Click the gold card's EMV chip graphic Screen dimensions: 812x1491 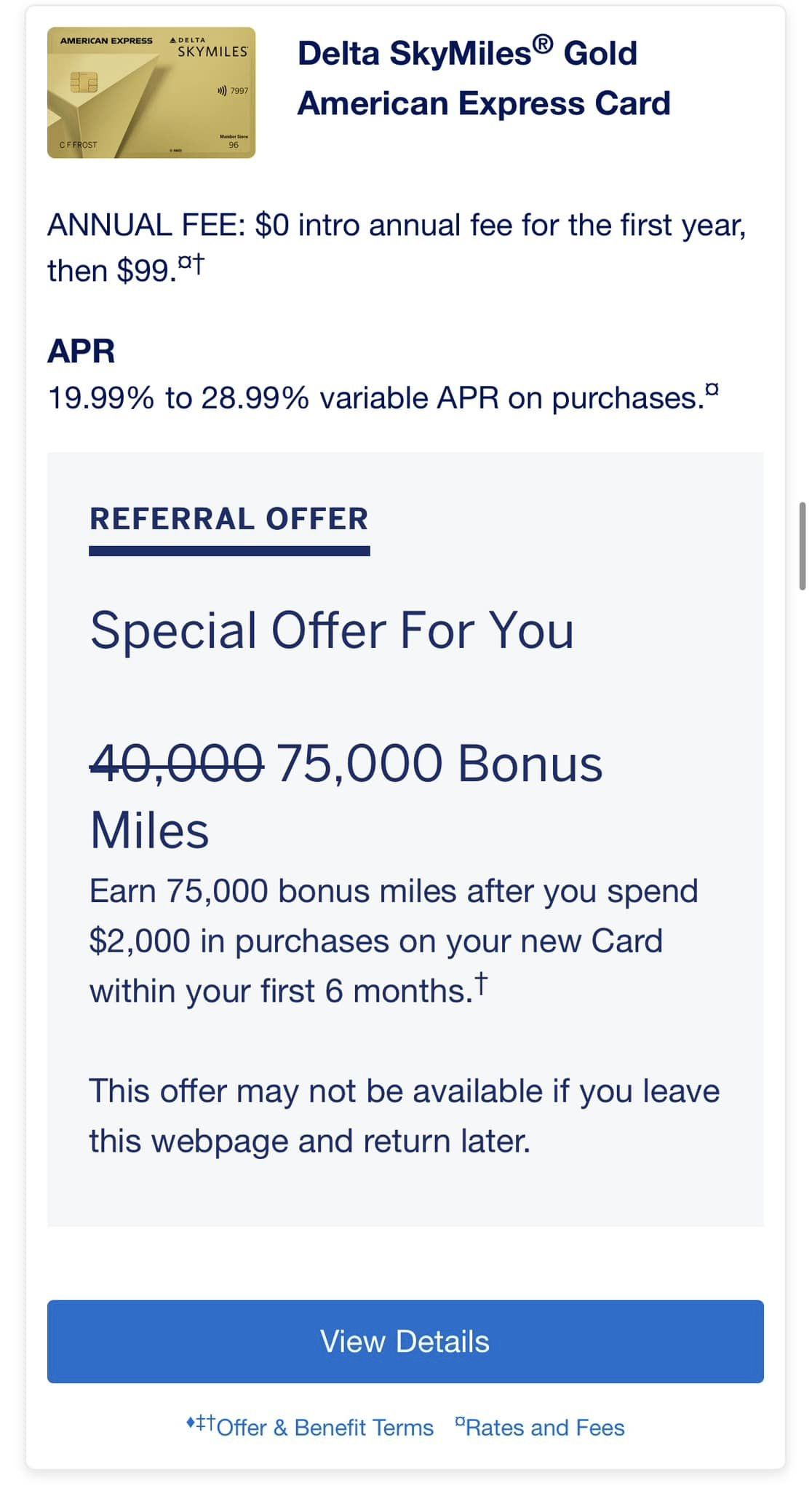(85, 82)
